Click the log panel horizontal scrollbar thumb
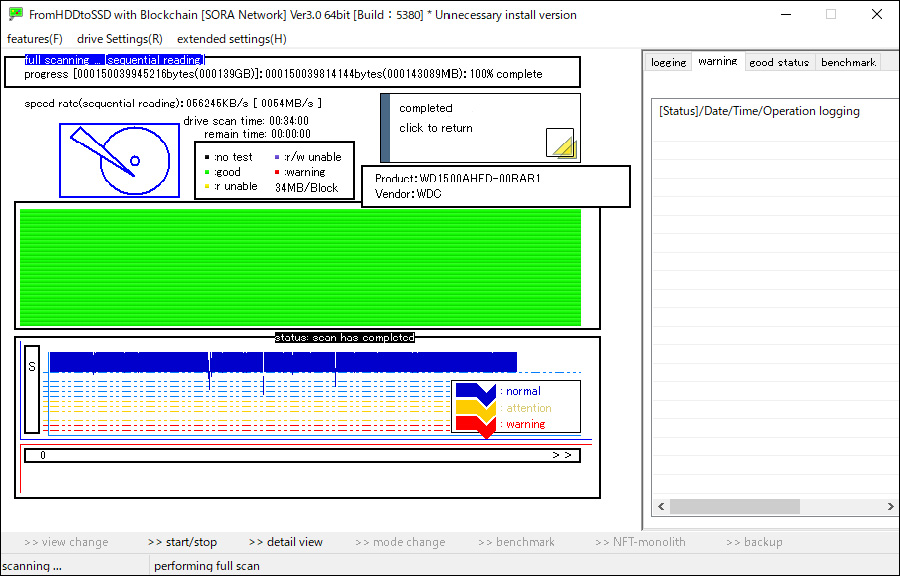This screenshot has height=576, width=900. click(x=735, y=507)
